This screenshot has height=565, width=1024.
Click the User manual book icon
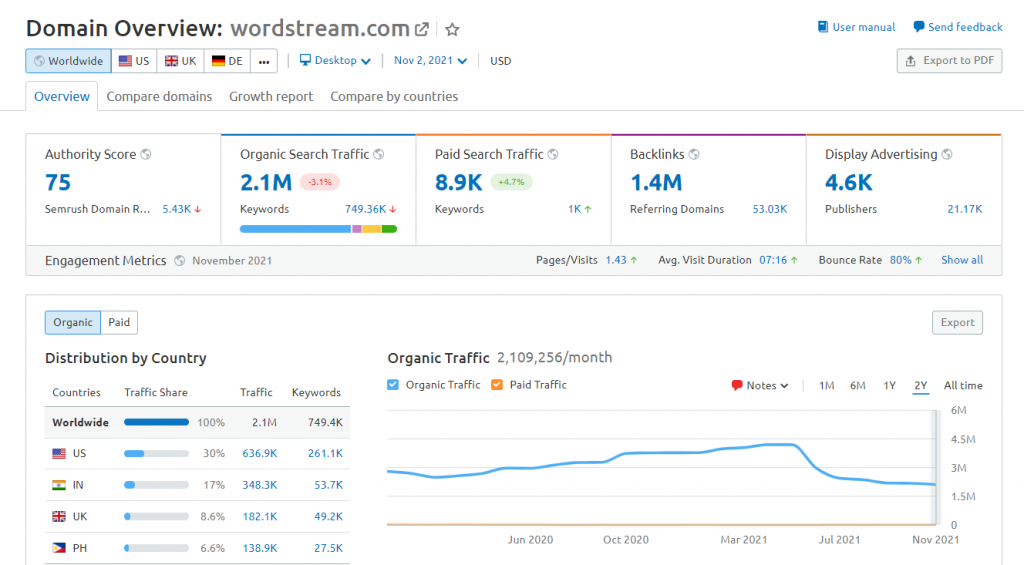click(x=823, y=27)
